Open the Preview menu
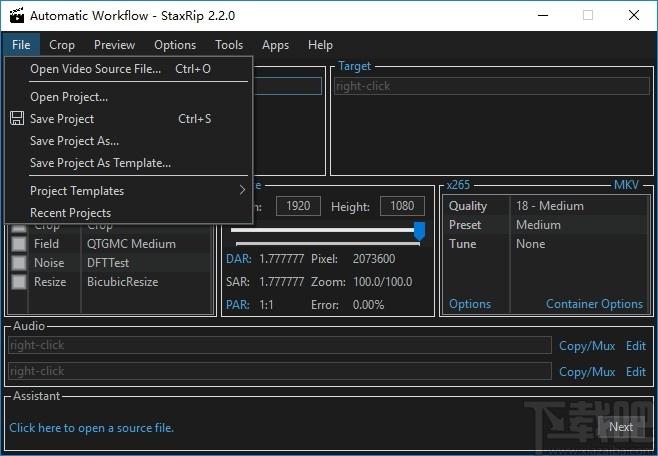 [114, 44]
